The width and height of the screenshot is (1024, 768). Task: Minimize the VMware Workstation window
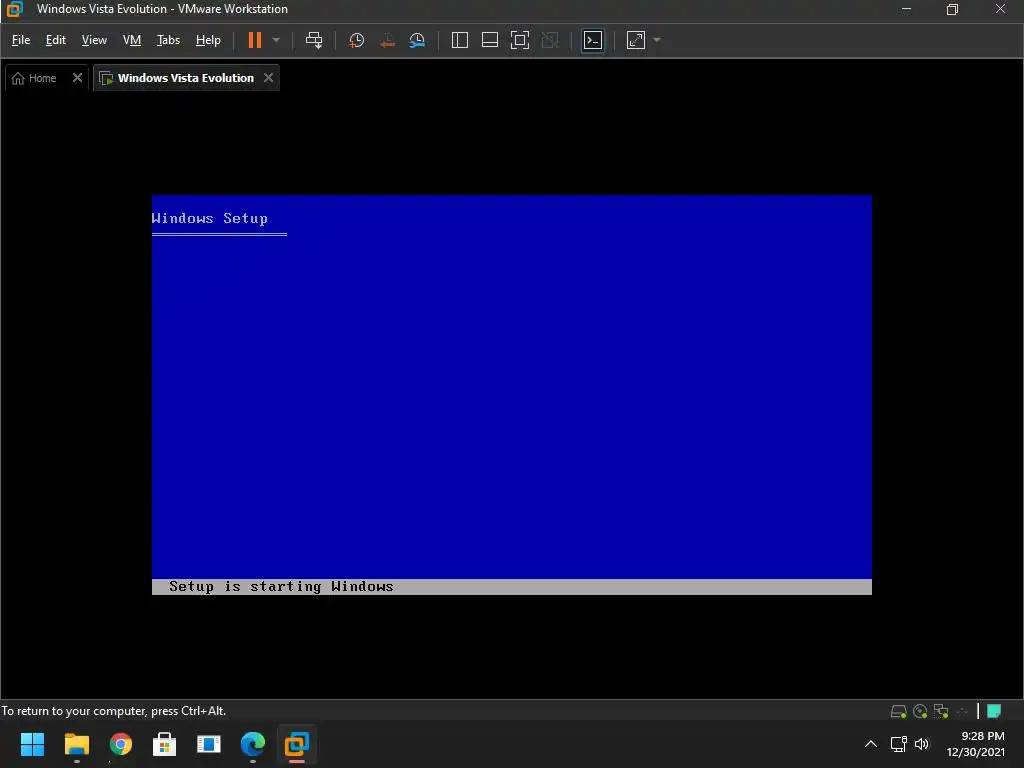(x=906, y=9)
